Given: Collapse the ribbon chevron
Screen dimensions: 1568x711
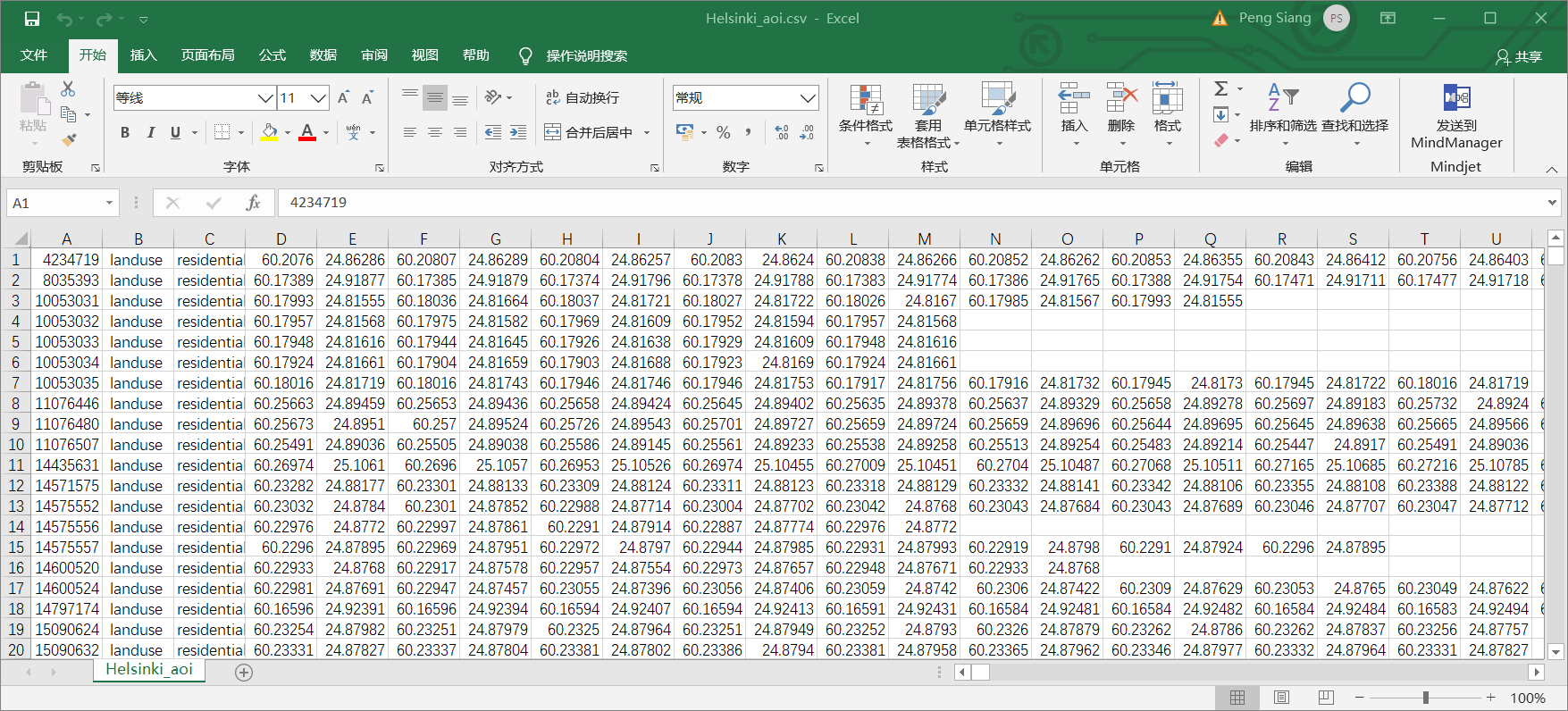Looking at the screenshot, I should (x=1552, y=169).
